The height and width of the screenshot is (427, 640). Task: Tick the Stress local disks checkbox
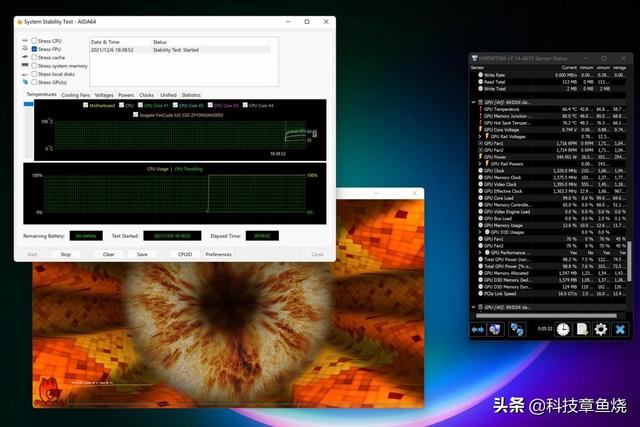(34, 74)
